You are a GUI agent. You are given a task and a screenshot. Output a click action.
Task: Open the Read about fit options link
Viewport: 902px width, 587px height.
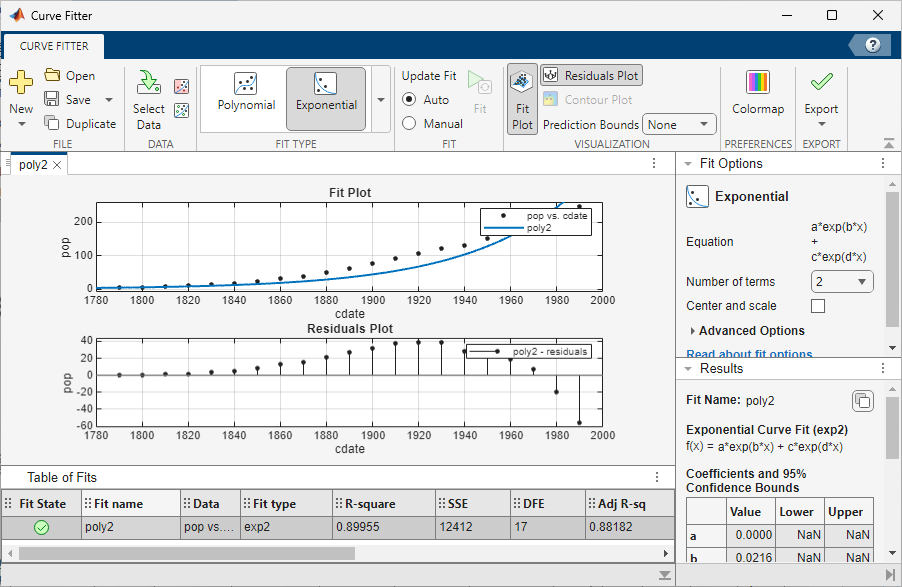point(749,353)
